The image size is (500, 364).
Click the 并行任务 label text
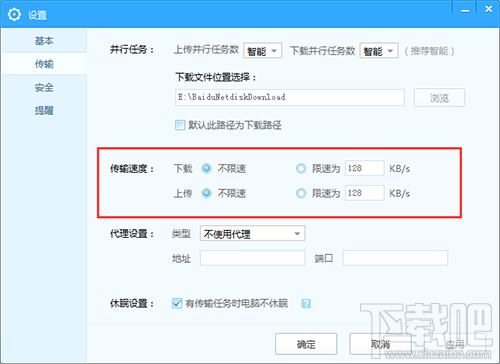(132, 50)
